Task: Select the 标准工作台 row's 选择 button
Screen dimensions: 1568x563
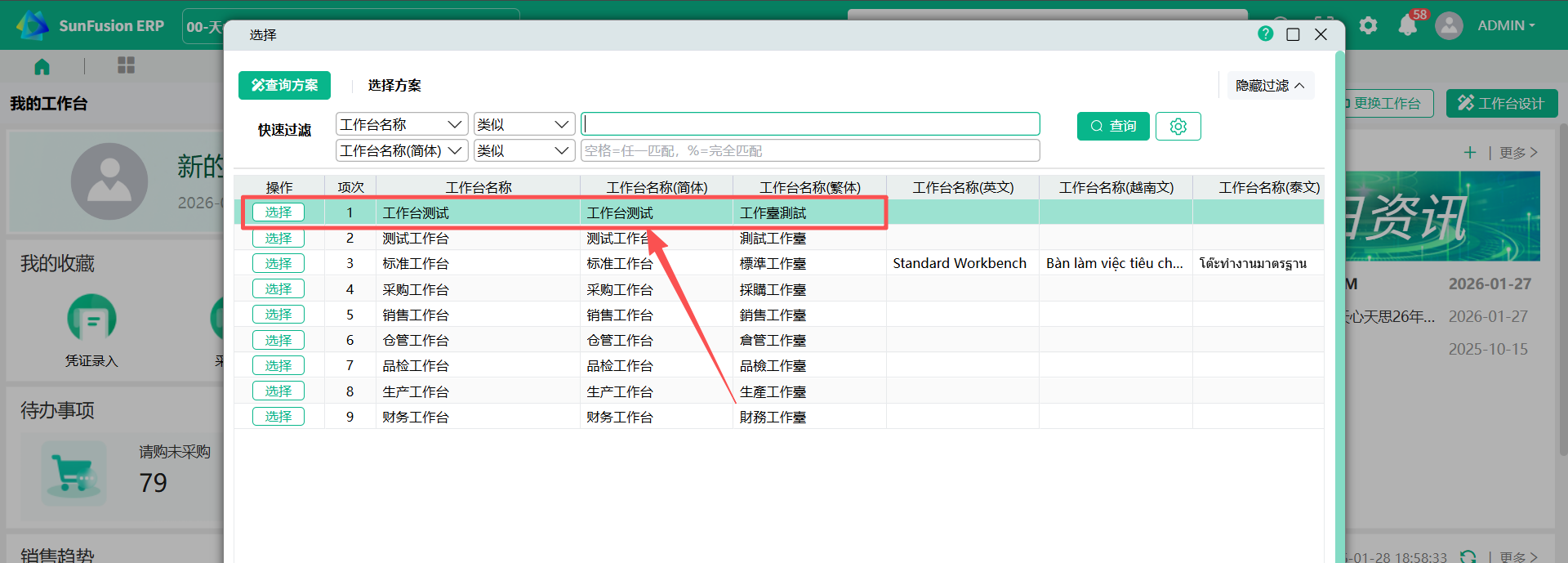Action: [278, 264]
